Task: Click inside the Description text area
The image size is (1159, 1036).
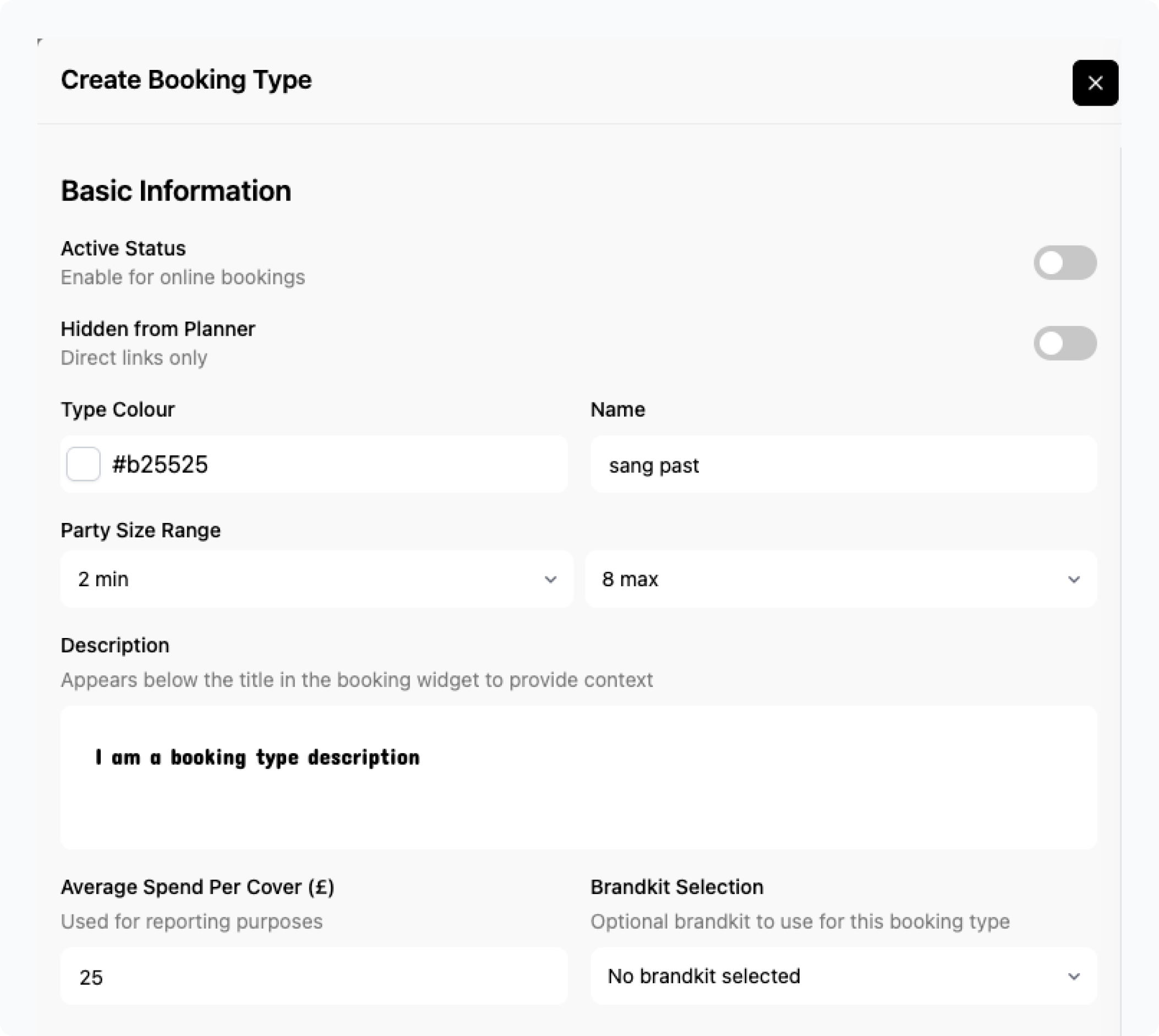Action: (578, 797)
